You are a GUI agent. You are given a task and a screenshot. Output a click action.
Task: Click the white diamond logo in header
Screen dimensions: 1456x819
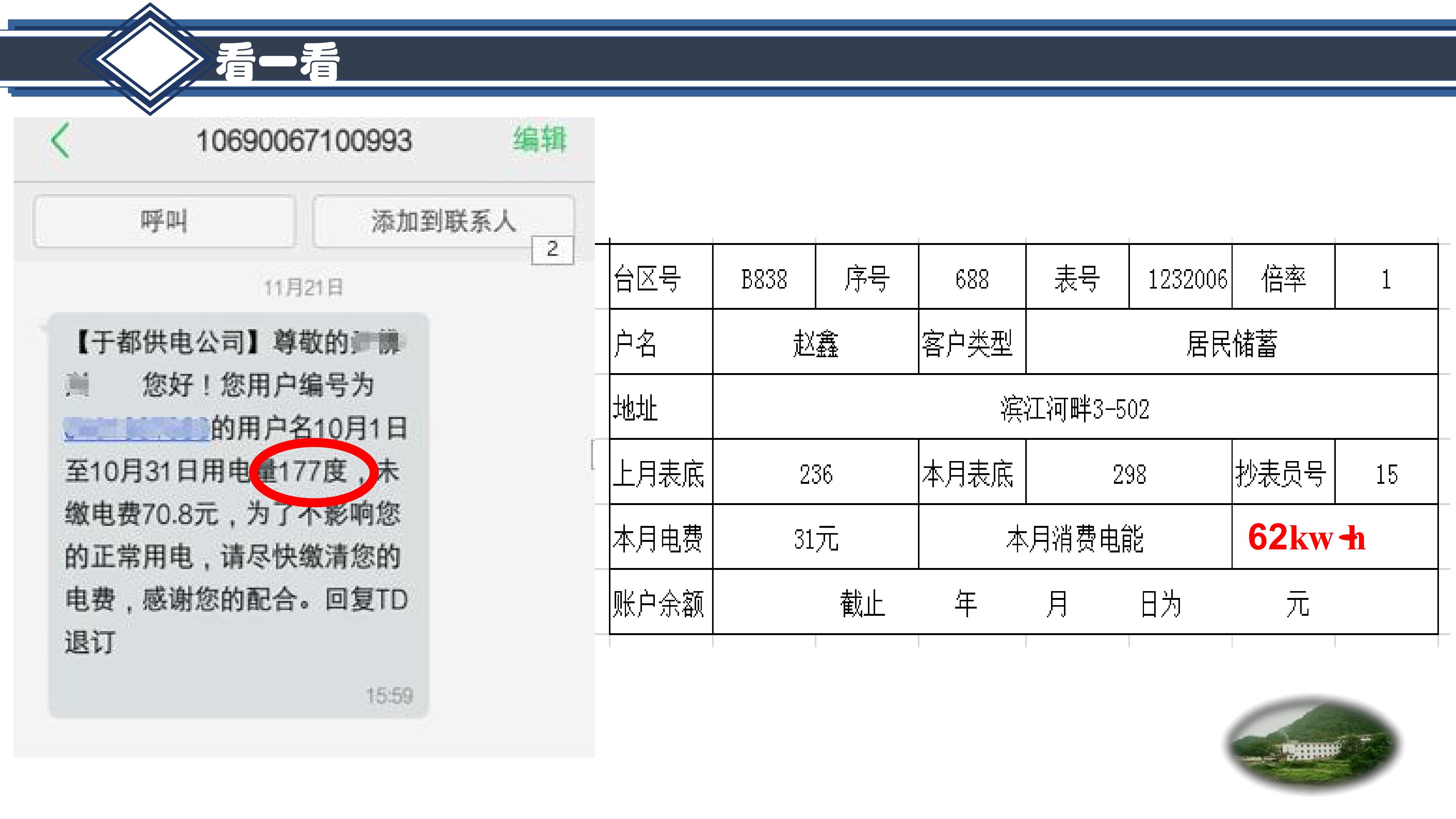click(x=150, y=59)
